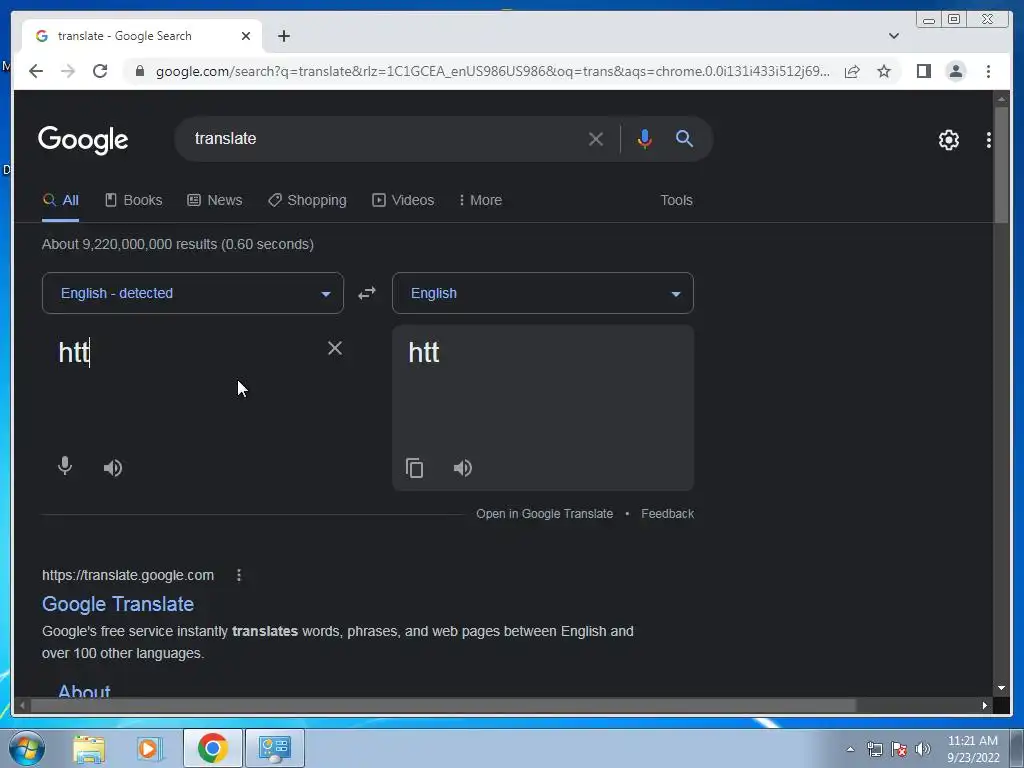
Task: Click Open in Google Translate
Action: 545,514
